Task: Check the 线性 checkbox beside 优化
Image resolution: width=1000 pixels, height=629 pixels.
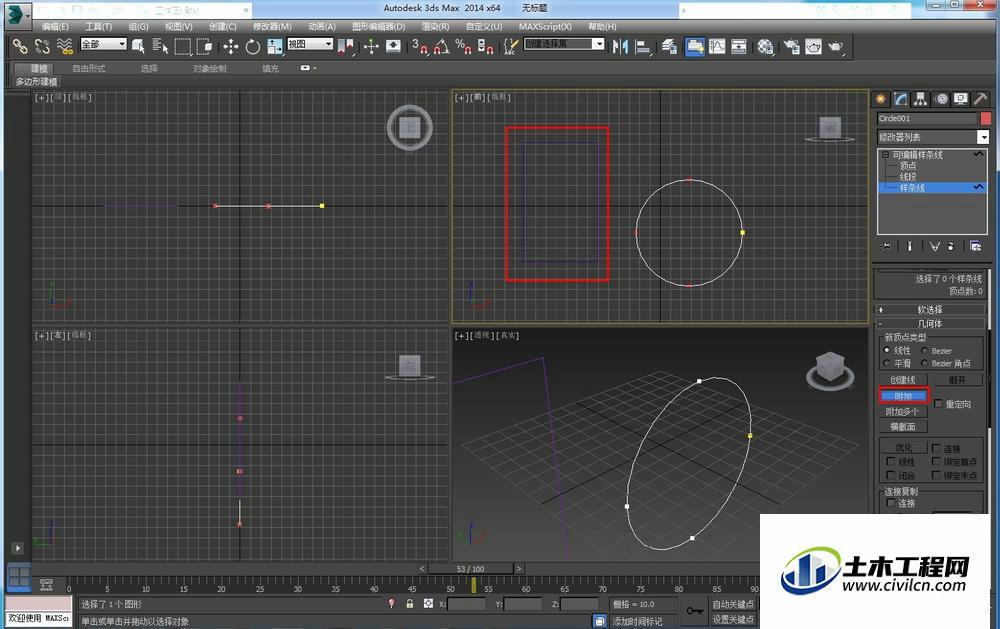Action: (x=890, y=461)
